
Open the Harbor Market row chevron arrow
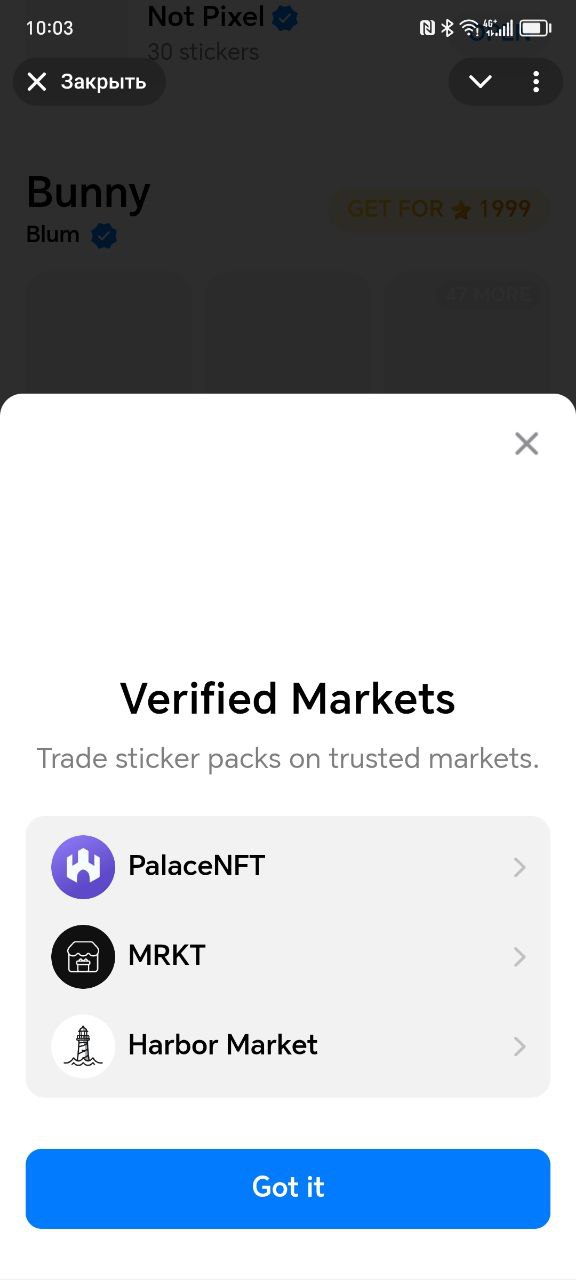519,1046
